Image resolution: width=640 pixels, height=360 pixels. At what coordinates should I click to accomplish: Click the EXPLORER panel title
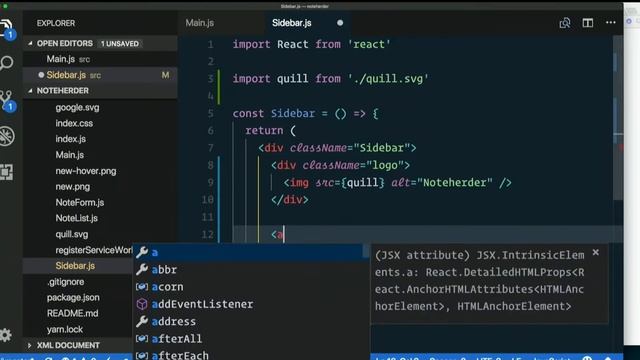pyautogui.click(x=56, y=23)
